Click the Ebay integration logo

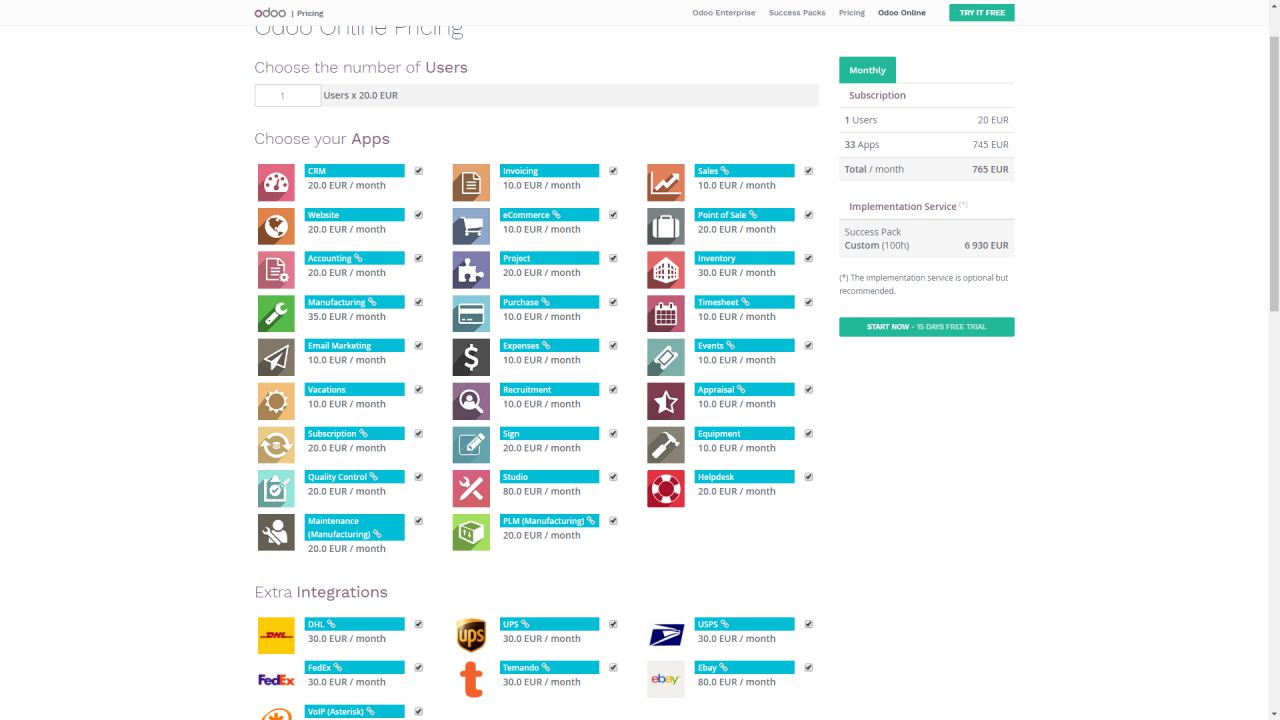coord(666,680)
